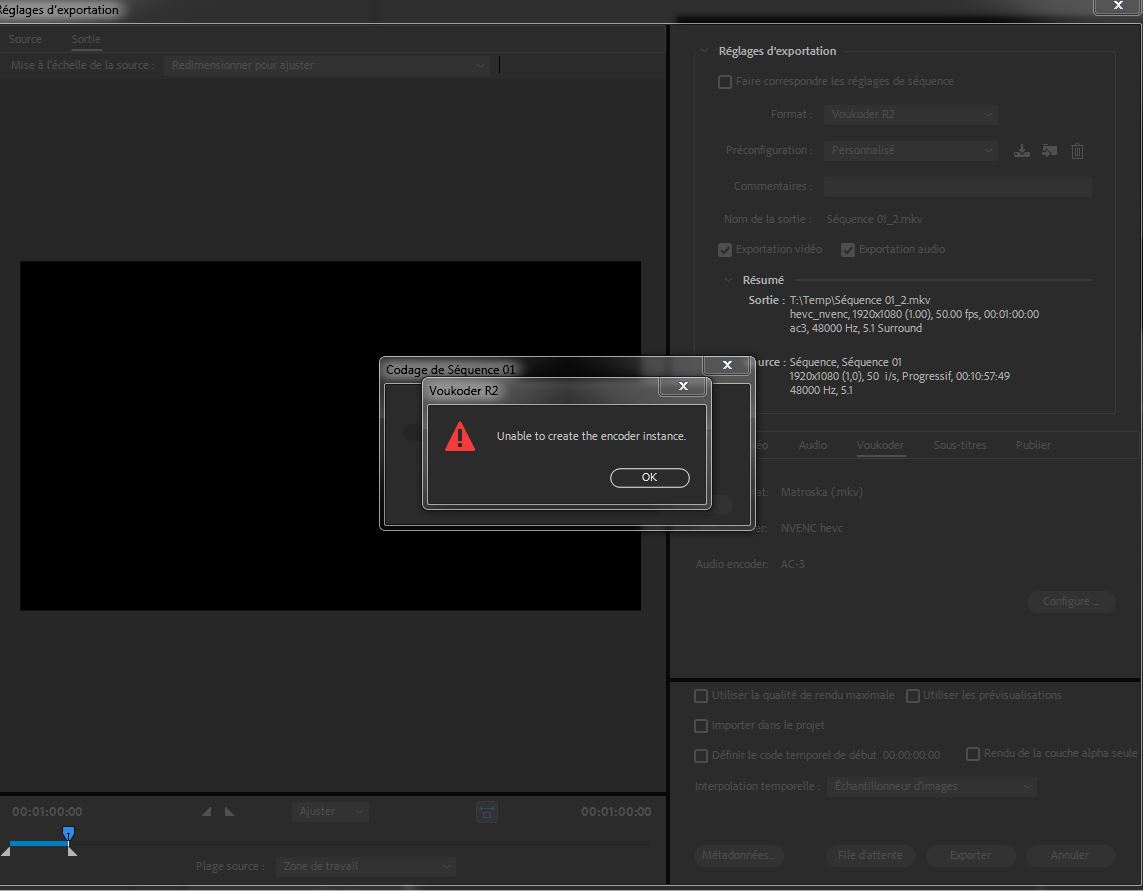This screenshot has width=1143, height=891.
Task: Click the Commentaires text field
Action: (x=957, y=187)
